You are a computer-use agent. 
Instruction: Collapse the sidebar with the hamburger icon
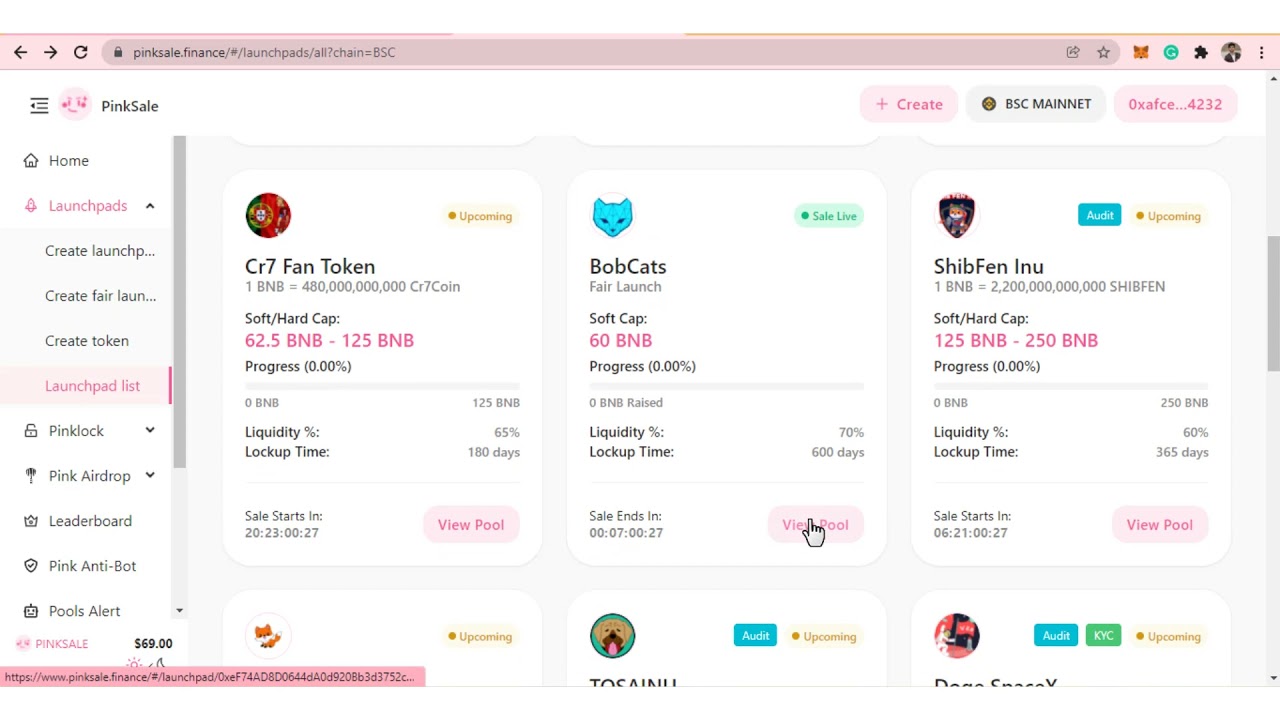click(x=39, y=105)
